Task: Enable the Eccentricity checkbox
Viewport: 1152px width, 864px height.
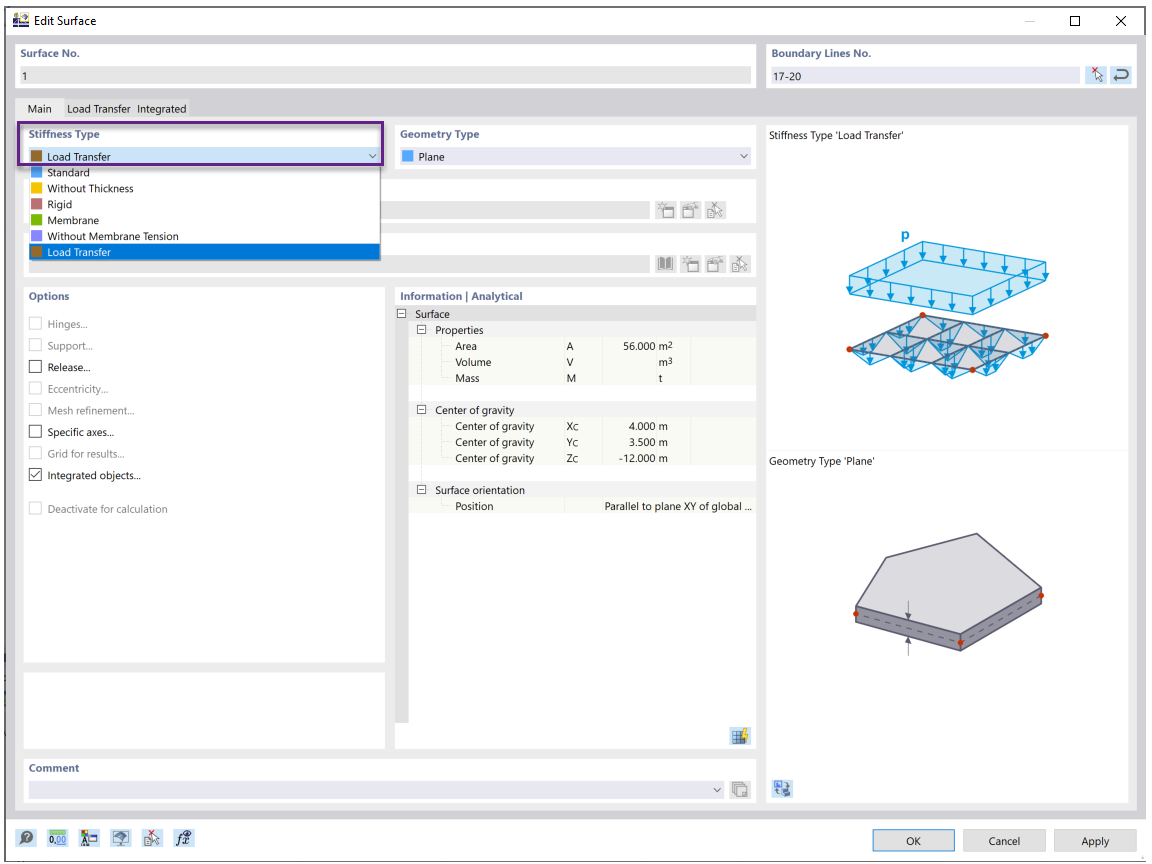Action: click(35, 388)
